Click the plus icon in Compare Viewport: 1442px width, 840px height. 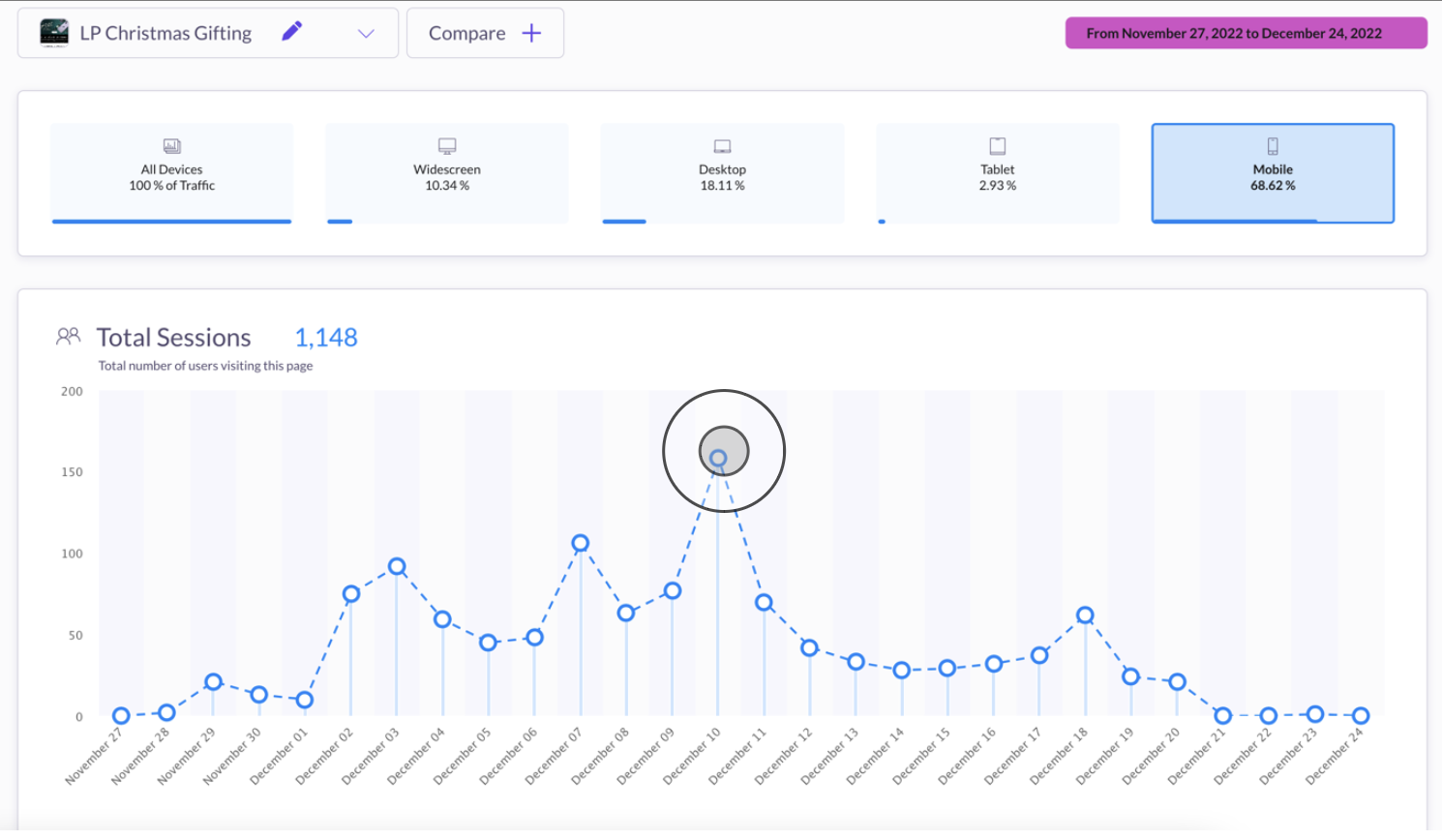(531, 33)
